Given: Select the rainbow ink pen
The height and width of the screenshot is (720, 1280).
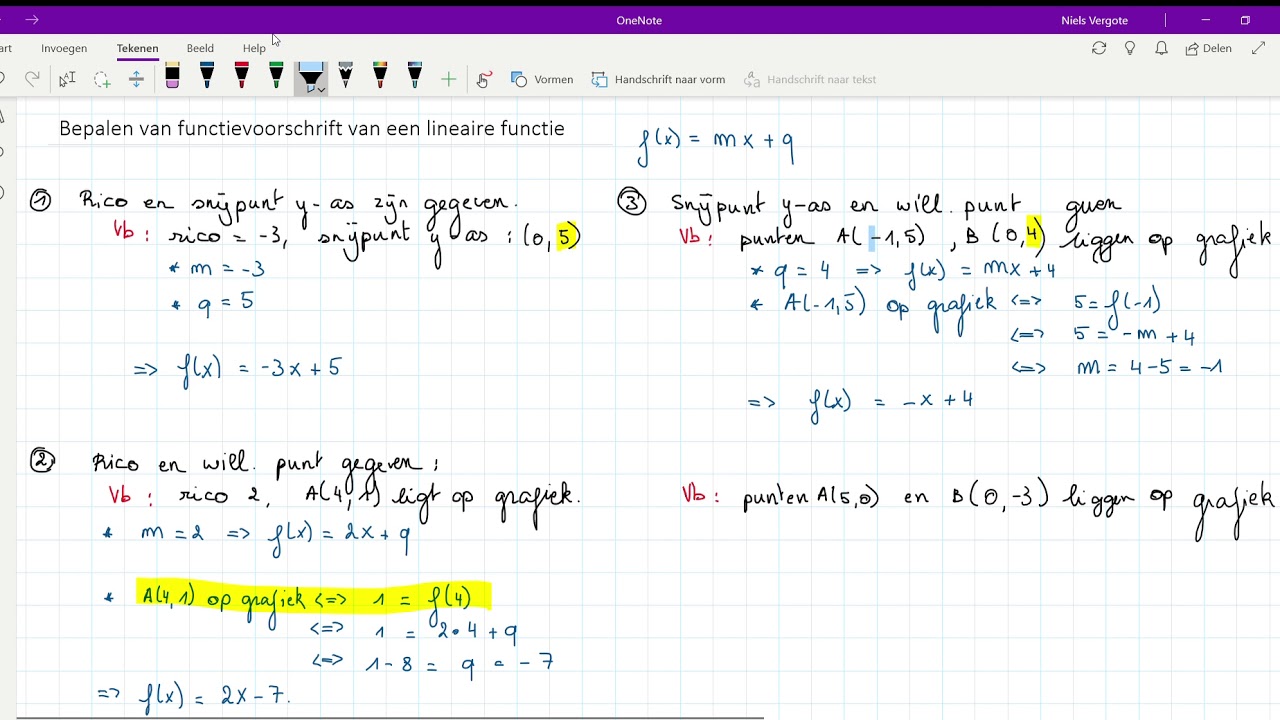Looking at the screenshot, I should click(x=380, y=76).
